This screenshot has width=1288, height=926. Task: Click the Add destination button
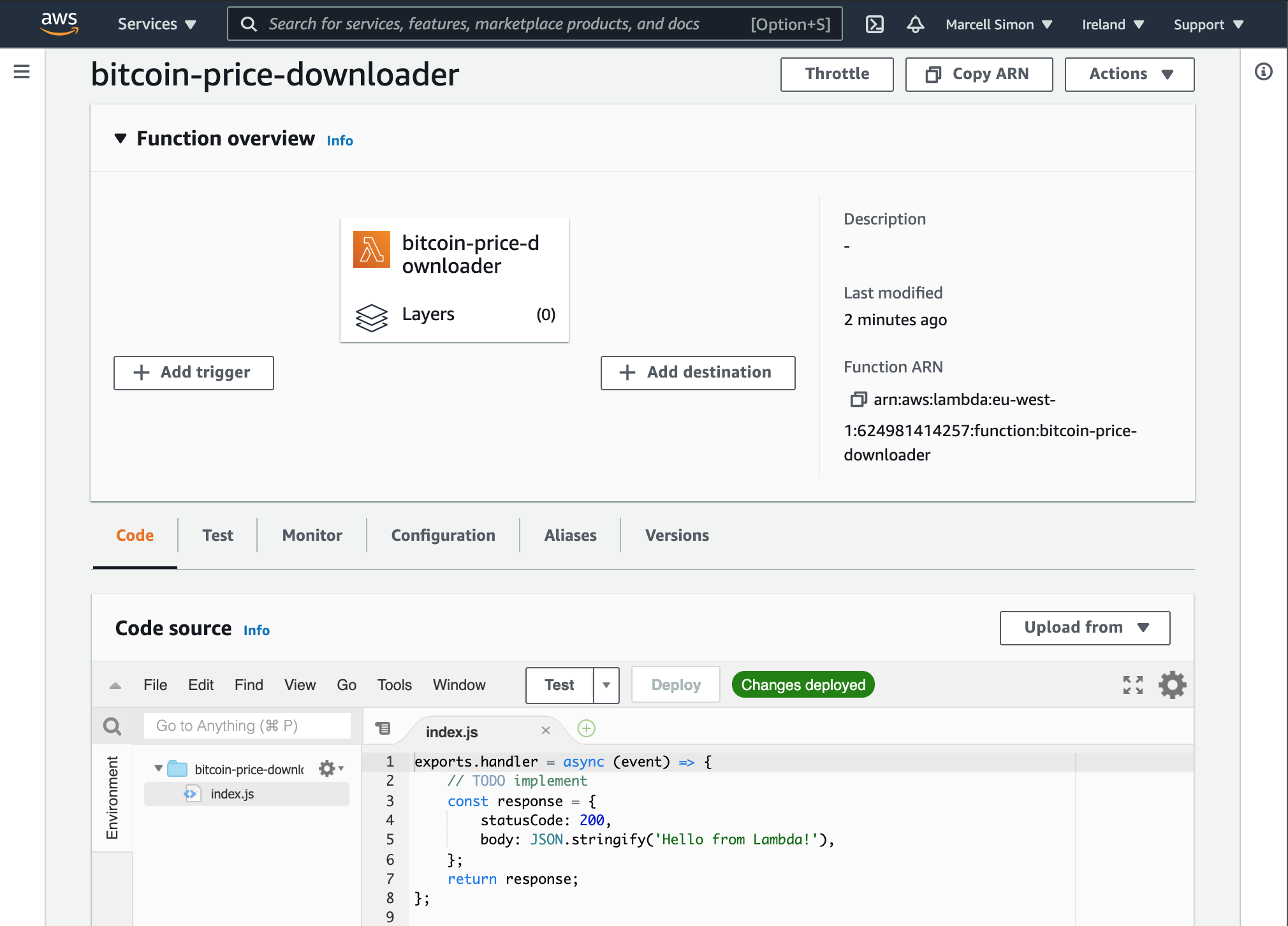[x=697, y=372]
